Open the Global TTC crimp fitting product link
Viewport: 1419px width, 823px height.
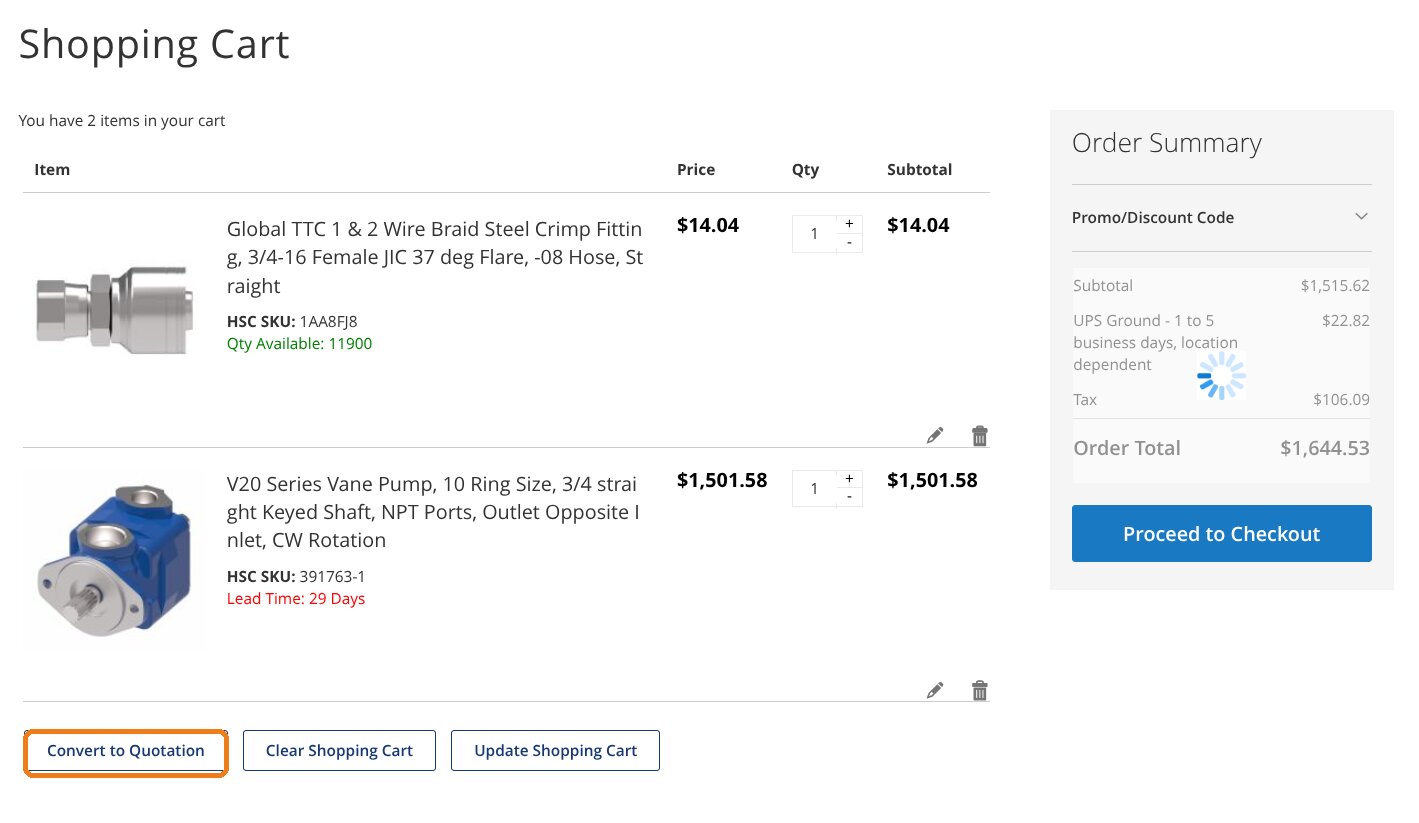(x=435, y=258)
